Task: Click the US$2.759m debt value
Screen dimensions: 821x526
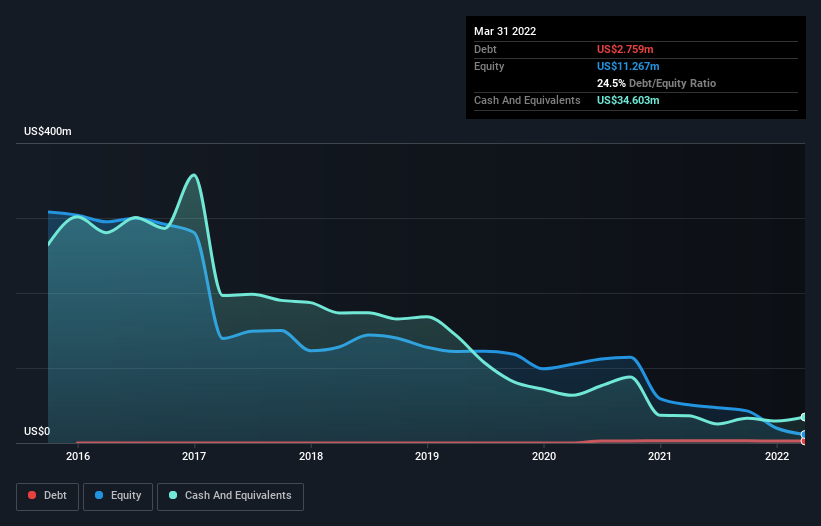Action: click(x=625, y=49)
